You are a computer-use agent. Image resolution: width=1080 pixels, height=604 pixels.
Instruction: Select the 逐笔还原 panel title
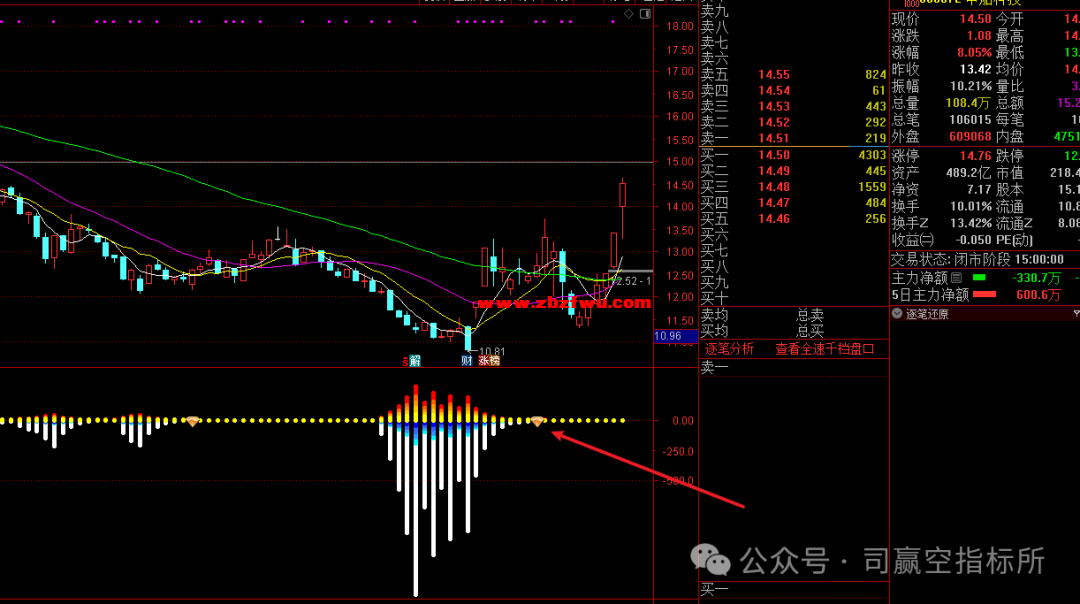point(927,314)
